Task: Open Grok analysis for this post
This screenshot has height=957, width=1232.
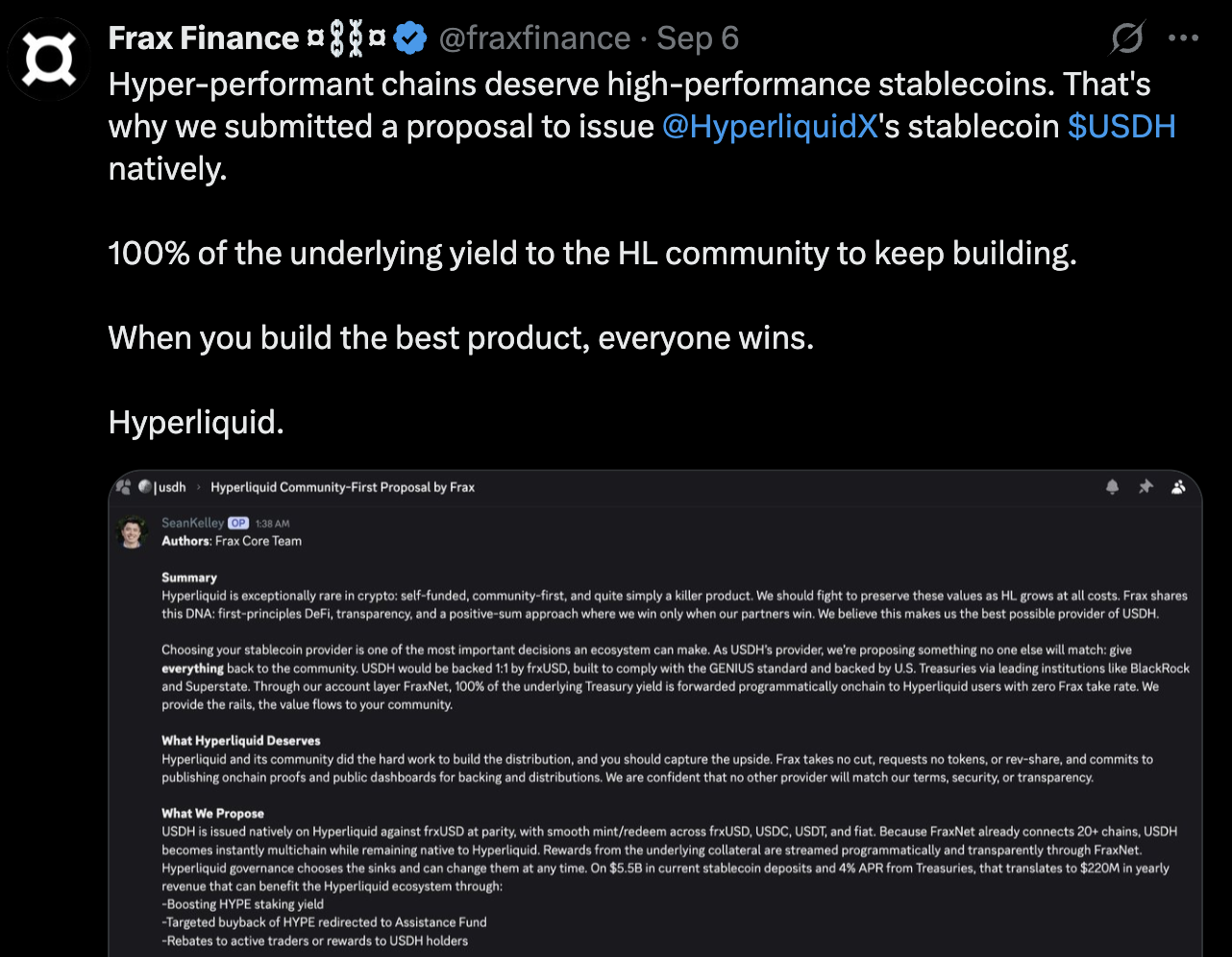Action: (x=1126, y=38)
